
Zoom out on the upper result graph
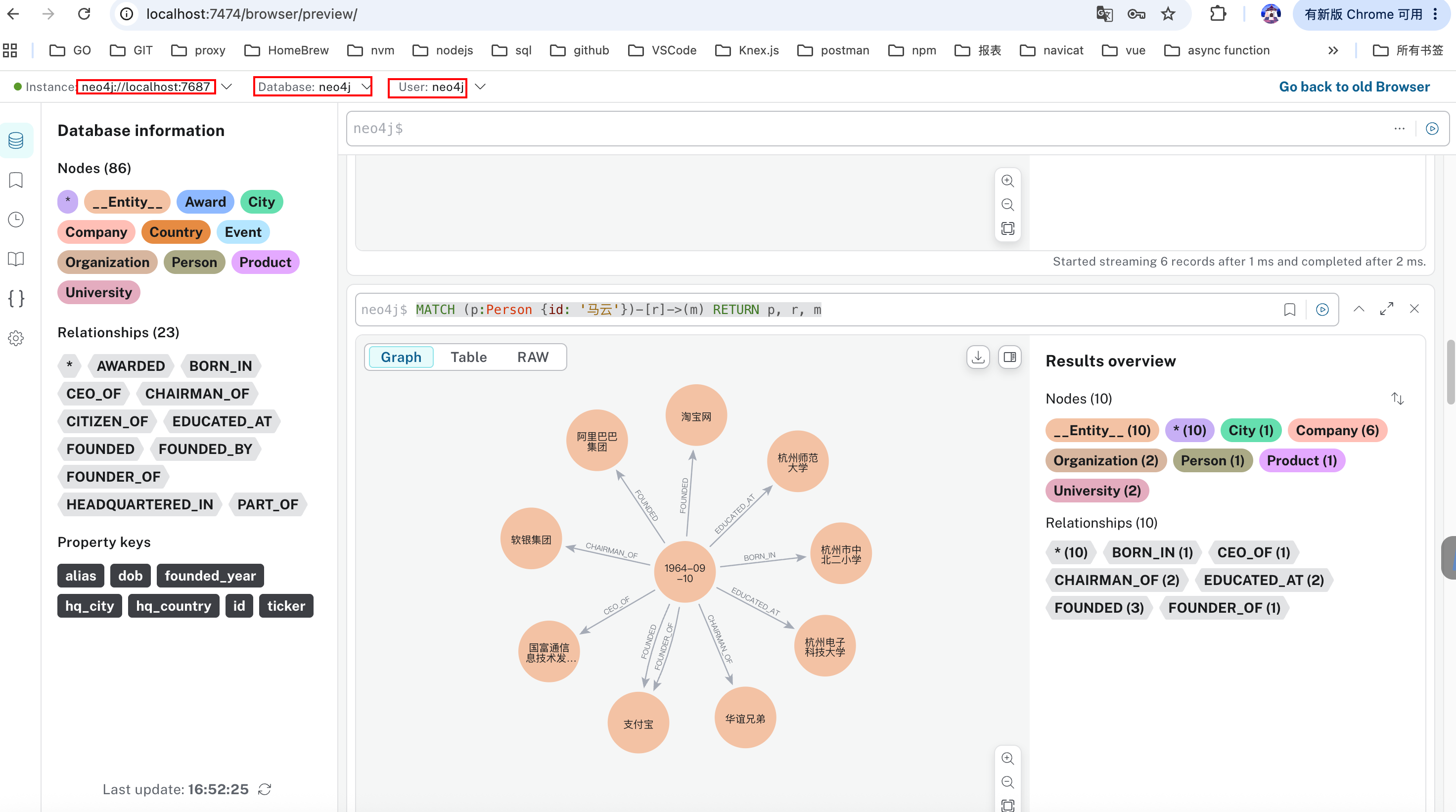coord(1007,205)
